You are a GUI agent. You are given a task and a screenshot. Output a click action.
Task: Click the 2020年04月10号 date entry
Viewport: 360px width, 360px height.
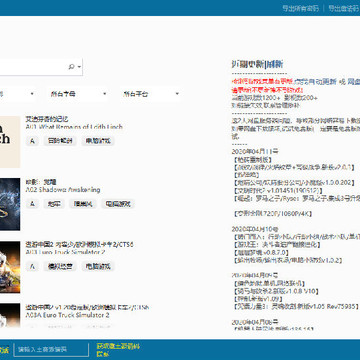pos(255,229)
